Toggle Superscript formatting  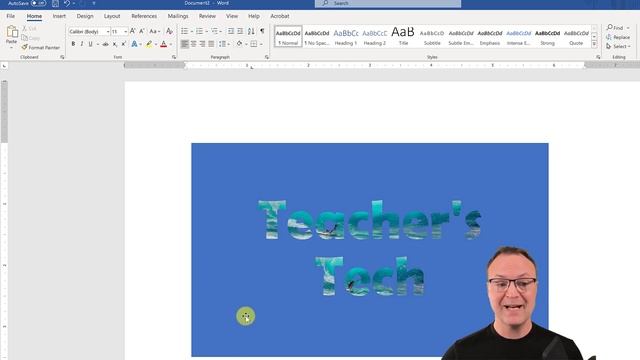pos(123,44)
